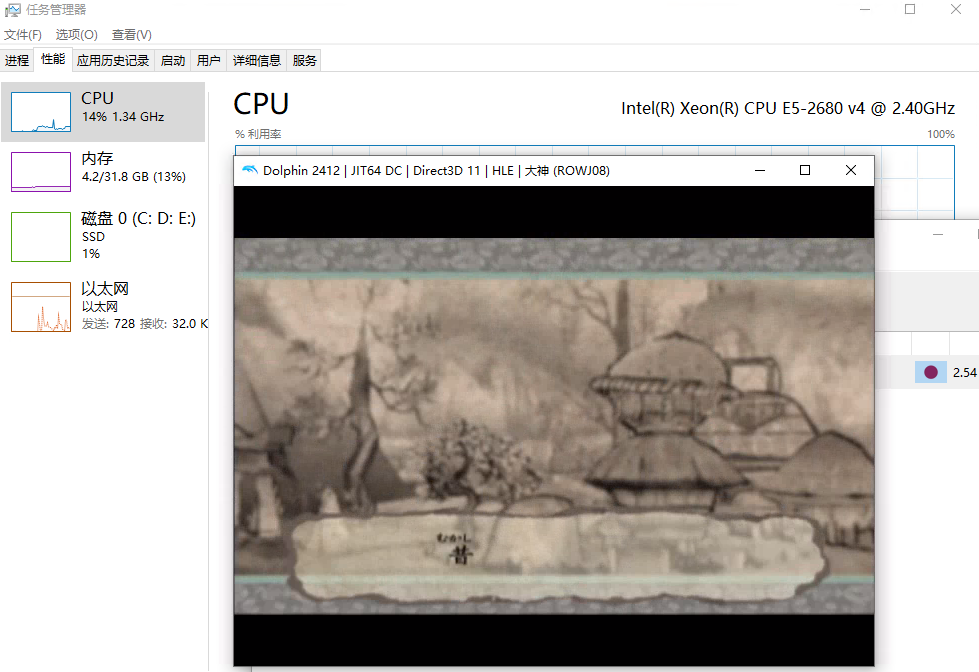This screenshot has height=672, width=979.
Task: Open the 查看(V) menu
Action: click(x=131, y=35)
